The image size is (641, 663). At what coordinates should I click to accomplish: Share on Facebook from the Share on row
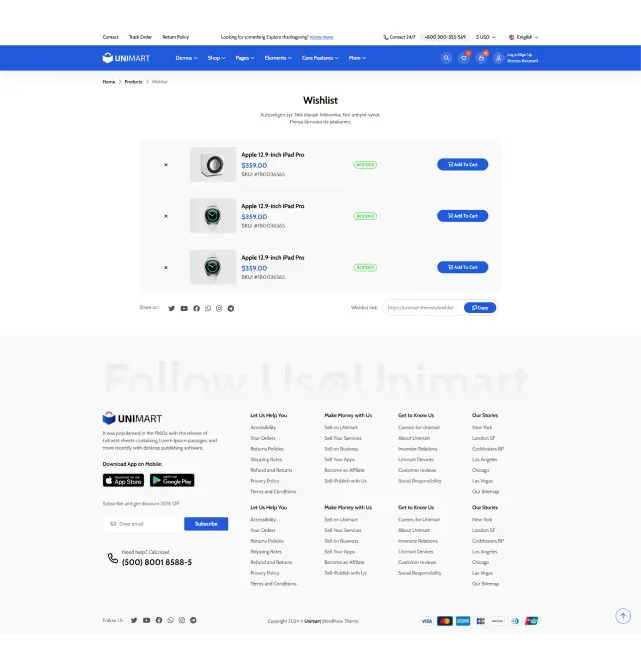(x=196, y=308)
